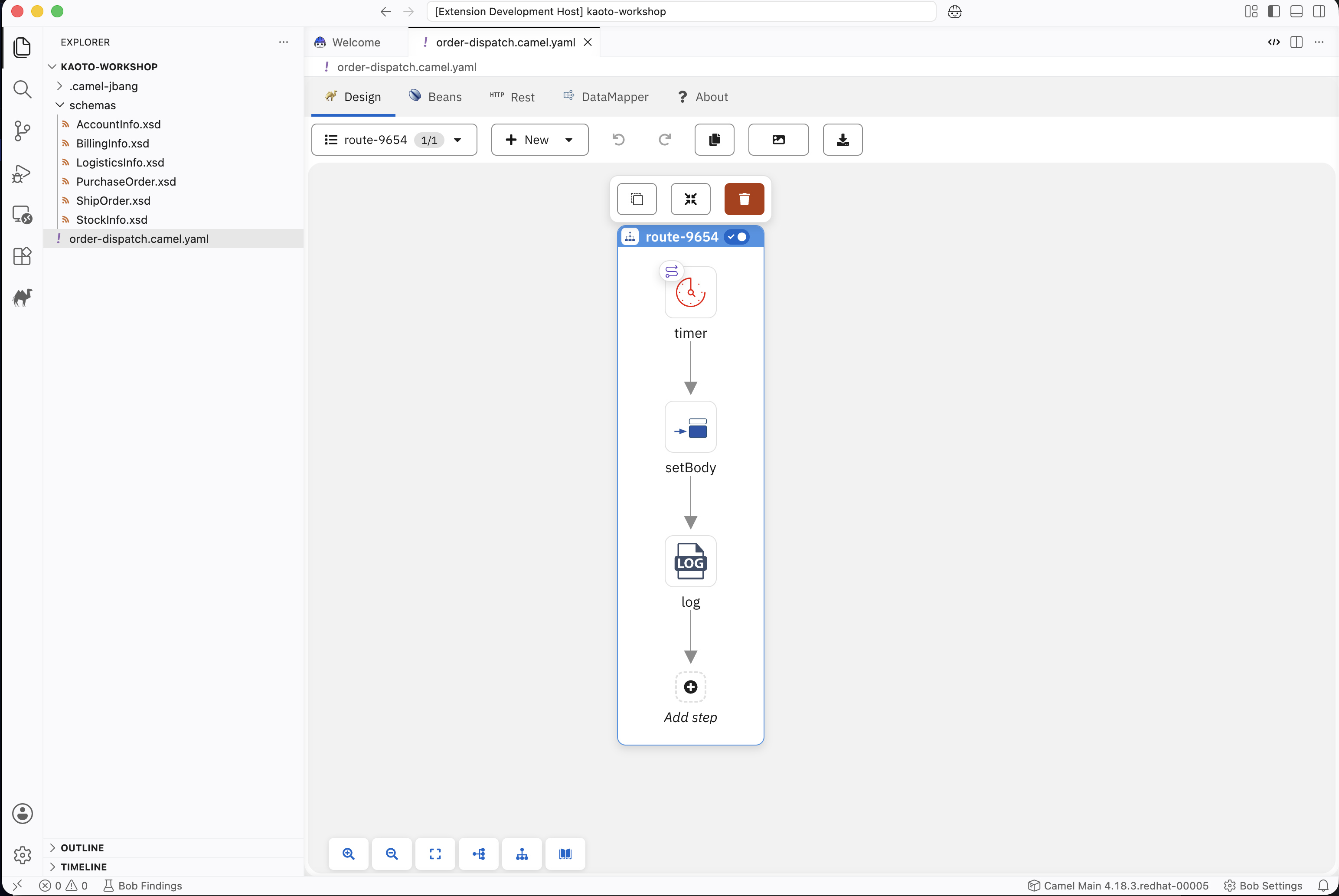Switch to vertical layout
The width and height of the screenshot is (1339, 896).
[x=522, y=853]
